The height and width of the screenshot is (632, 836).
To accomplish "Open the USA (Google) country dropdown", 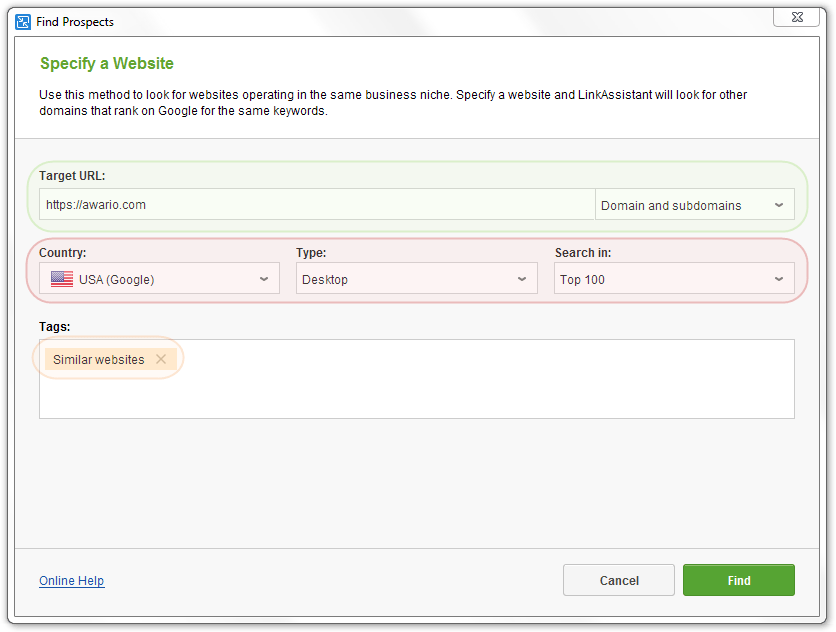I will tap(158, 280).
